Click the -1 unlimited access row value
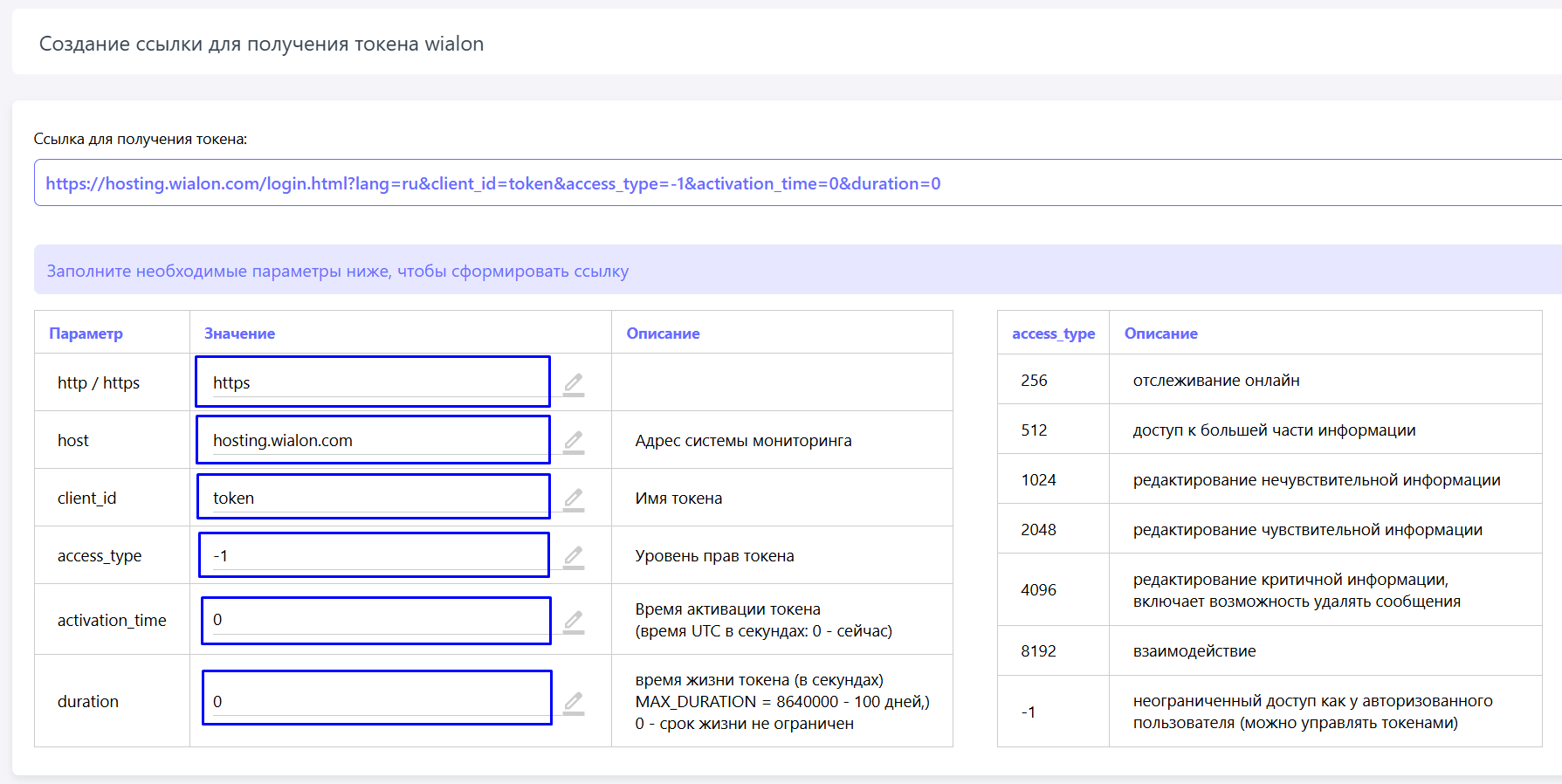This screenshot has width=1562, height=784. (1029, 712)
